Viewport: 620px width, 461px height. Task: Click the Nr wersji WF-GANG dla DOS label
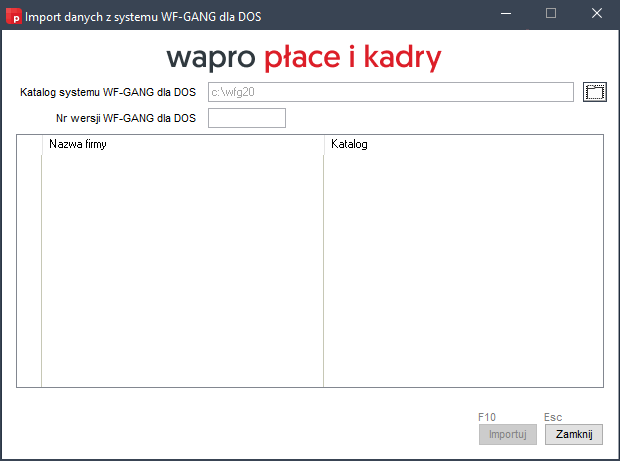(x=126, y=118)
